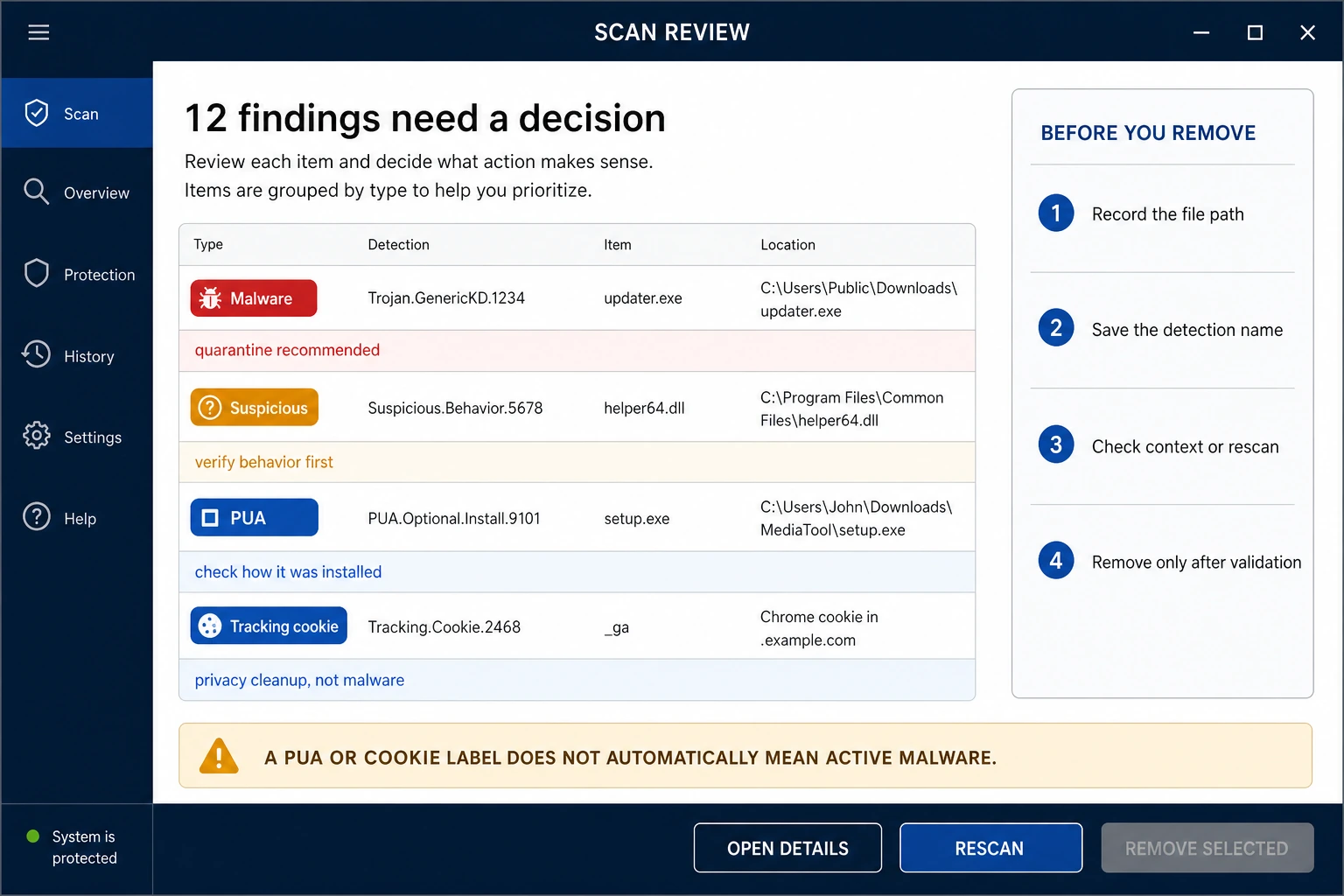
Task: Select the Tracking cookie type badge
Action: pyautogui.click(x=269, y=626)
